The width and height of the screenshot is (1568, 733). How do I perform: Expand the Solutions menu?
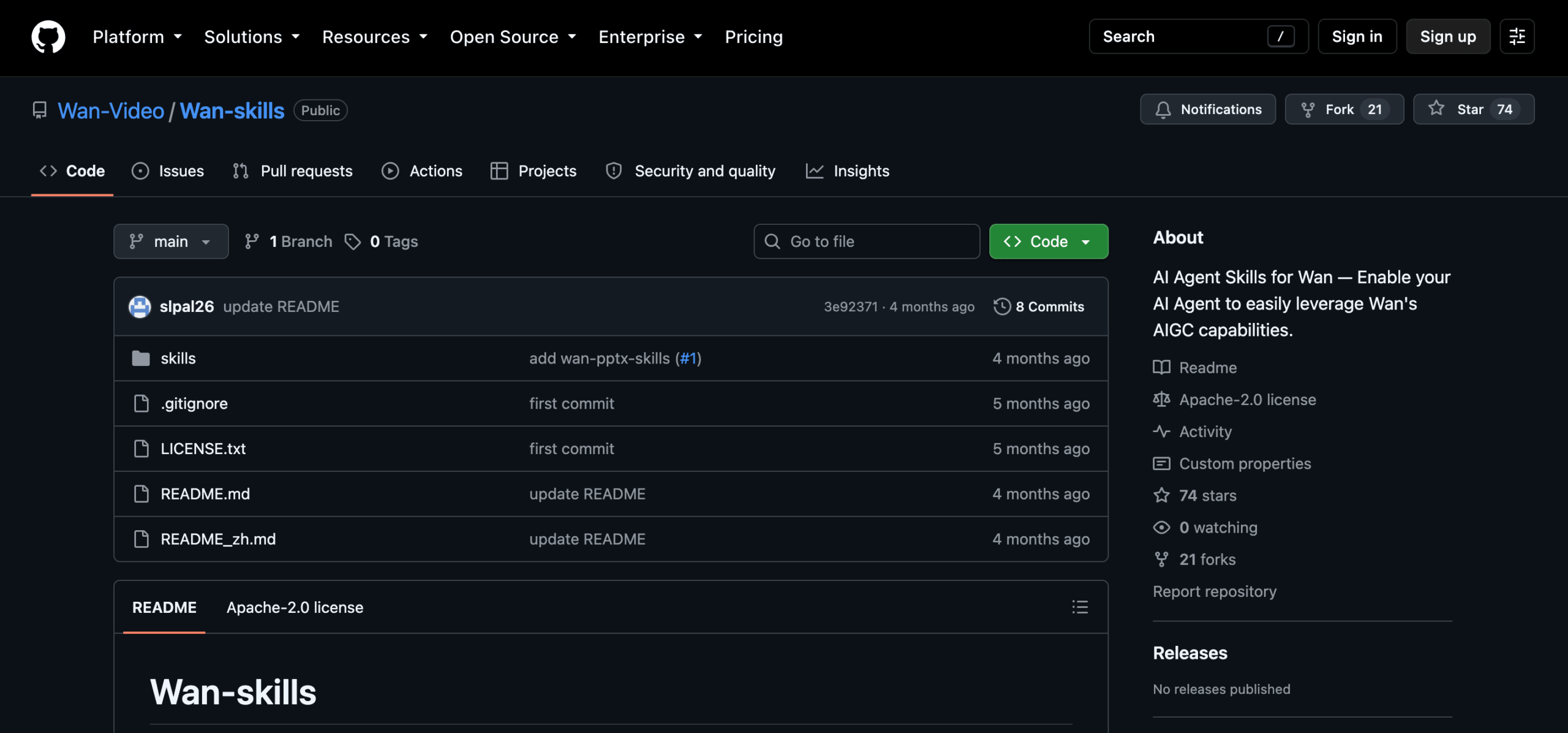pos(252,37)
